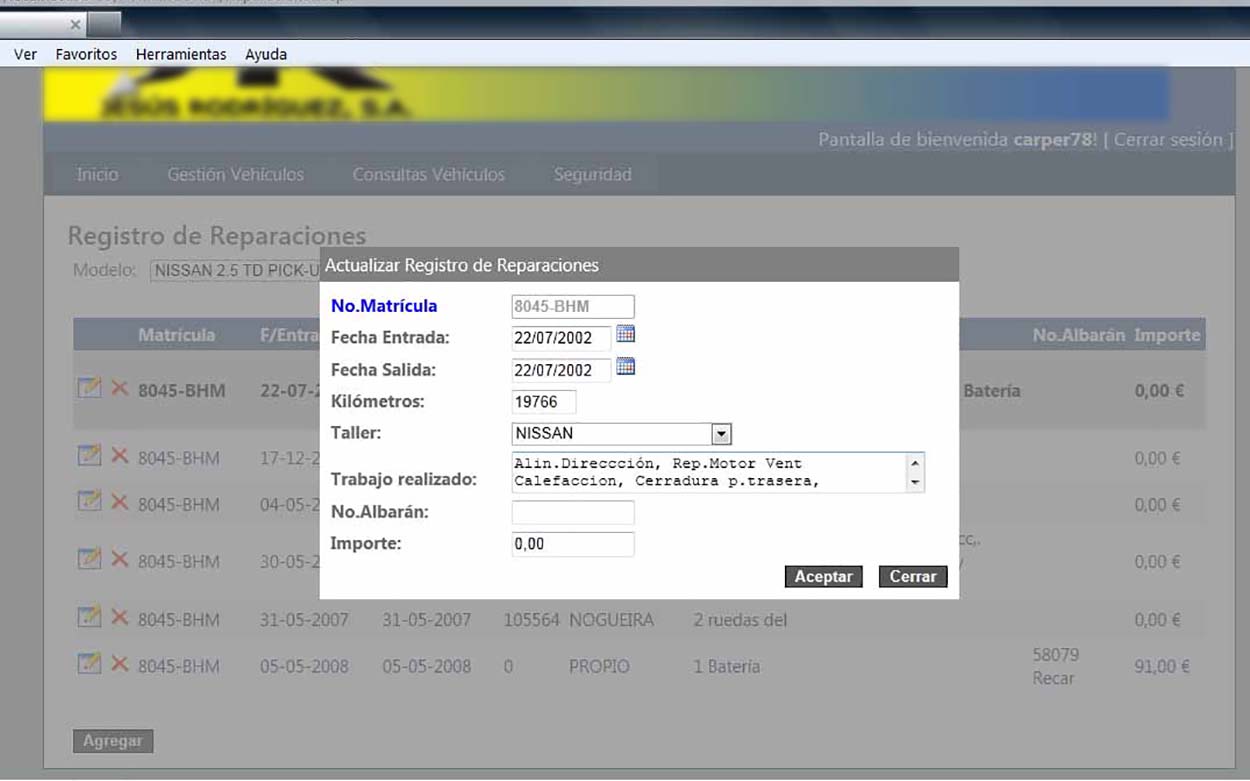Image resolution: width=1250 pixels, height=781 pixels.
Task: Open the Modelo dropdown list
Action: point(235,271)
